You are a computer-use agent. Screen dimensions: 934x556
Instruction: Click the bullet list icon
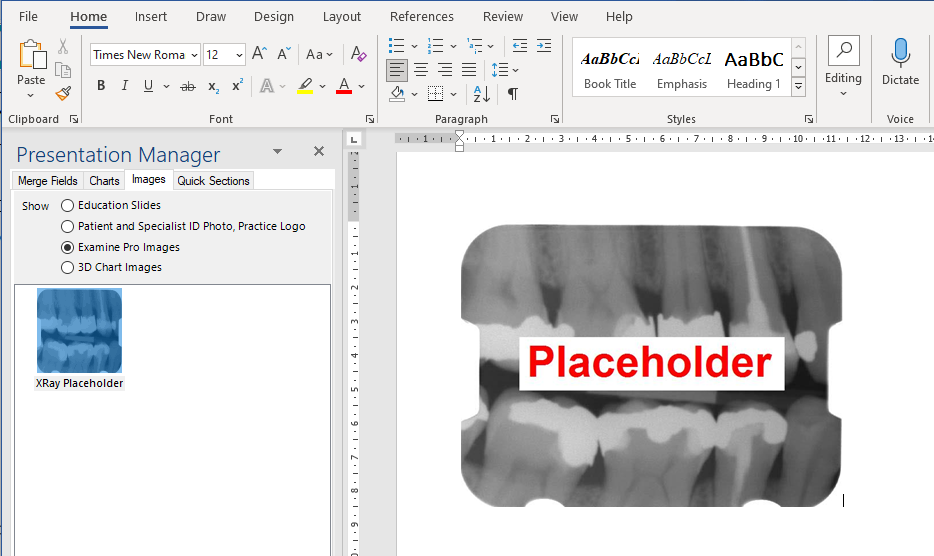396,45
